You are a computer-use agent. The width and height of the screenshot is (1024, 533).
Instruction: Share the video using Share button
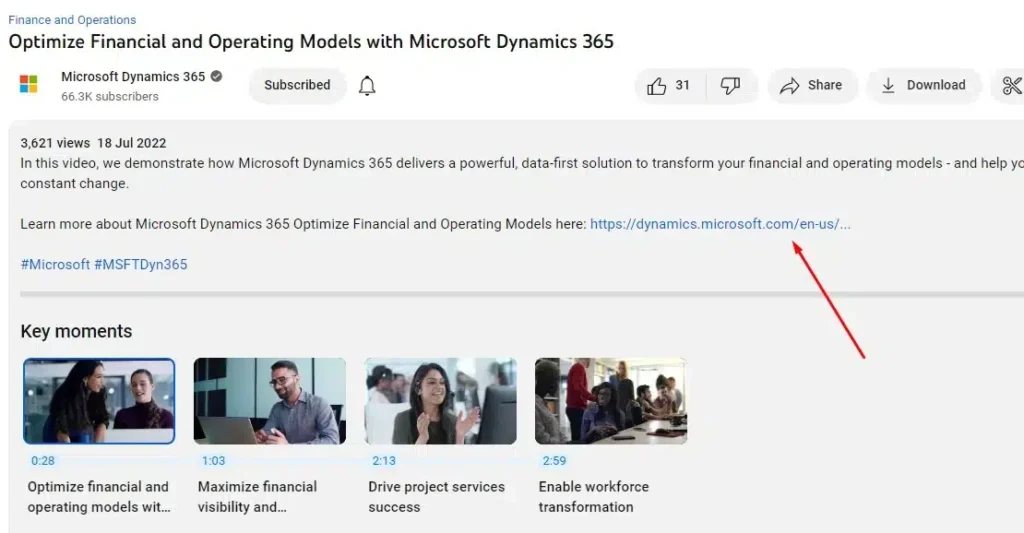811,86
